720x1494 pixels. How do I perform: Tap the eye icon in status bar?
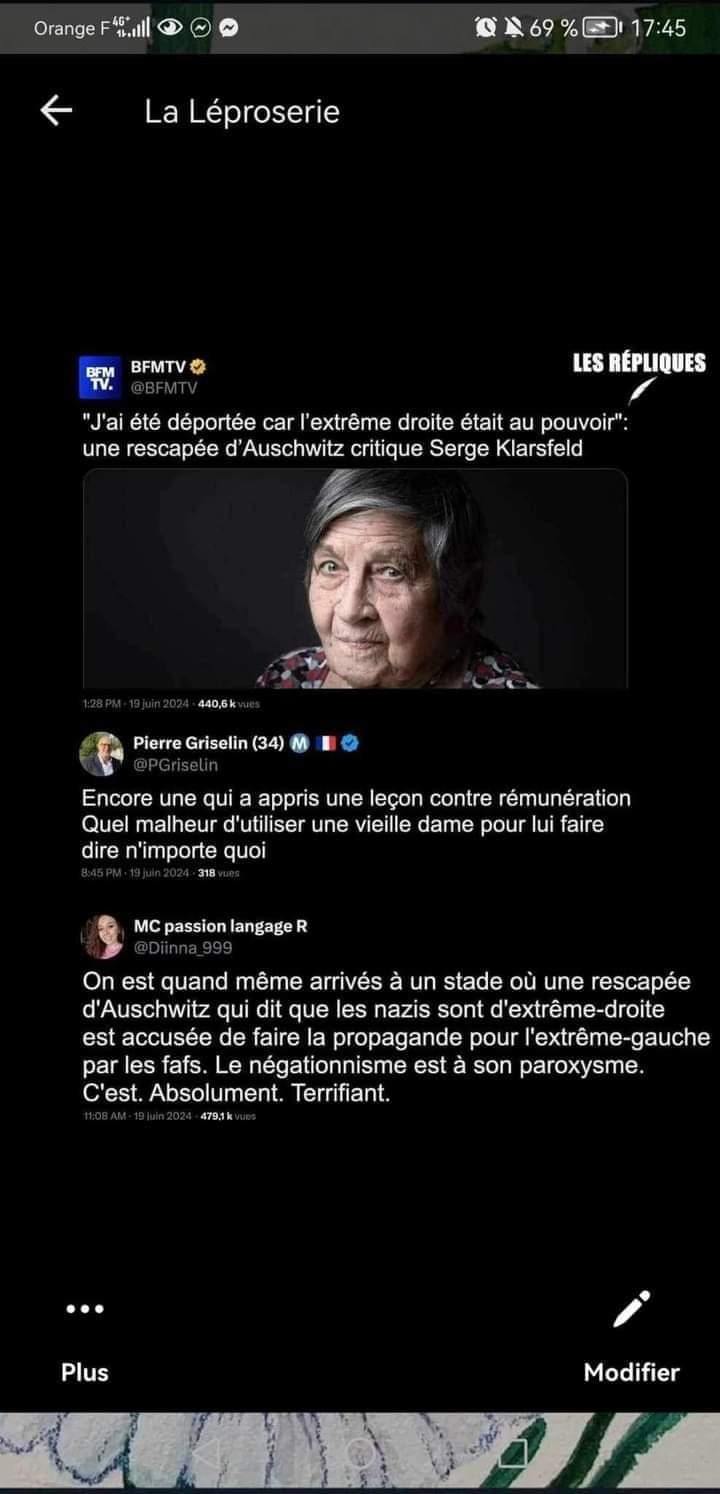[171, 28]
